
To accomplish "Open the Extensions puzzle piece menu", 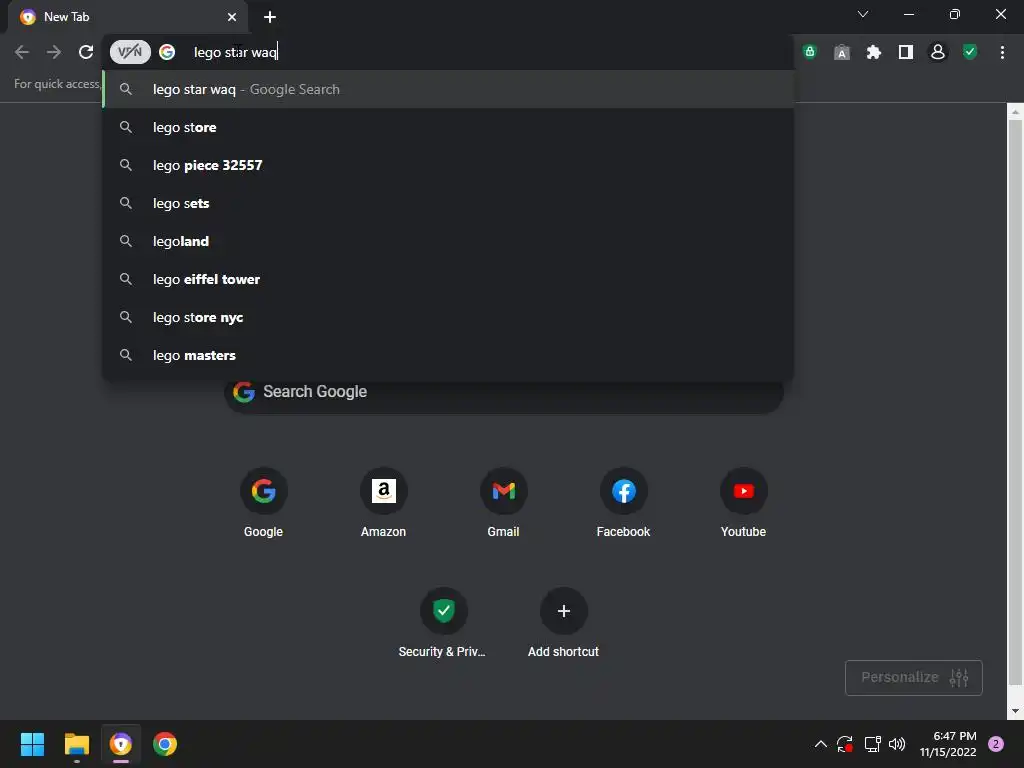I will click(x=874, y=52).
